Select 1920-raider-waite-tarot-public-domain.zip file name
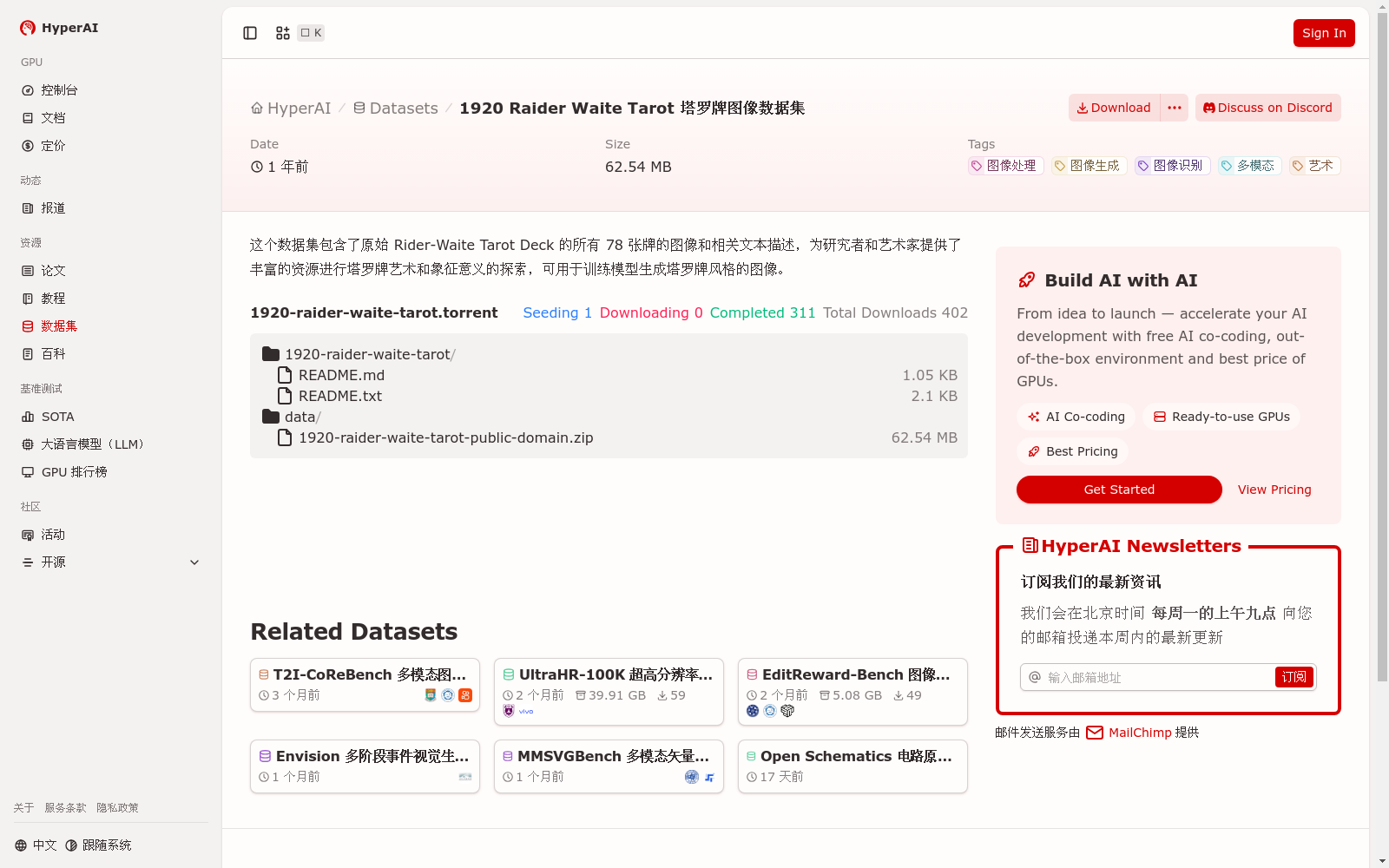This screenshot has height=868, width=1389. (446, 437)
